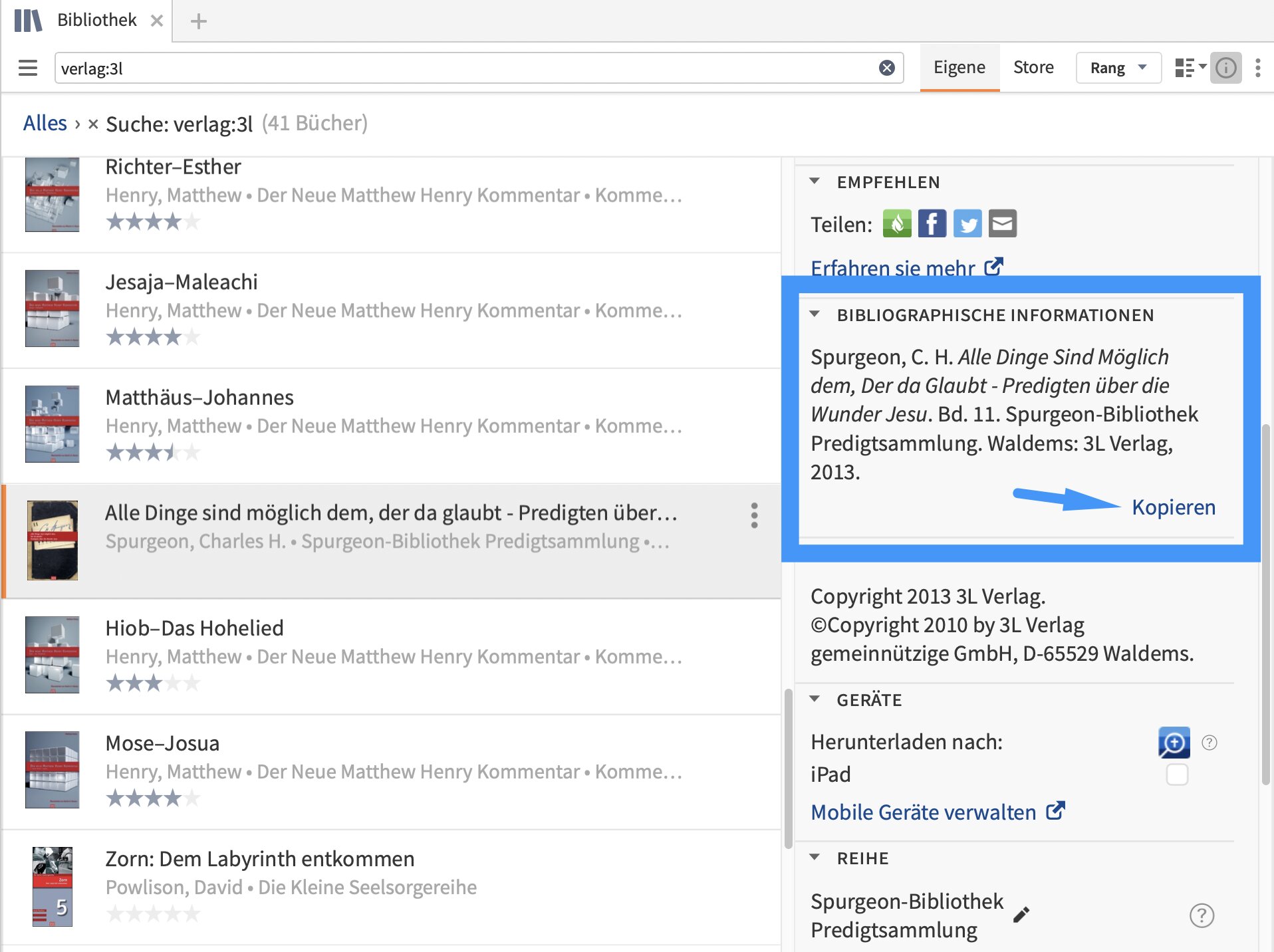Collapse the Geräte section

pos(815,699)
